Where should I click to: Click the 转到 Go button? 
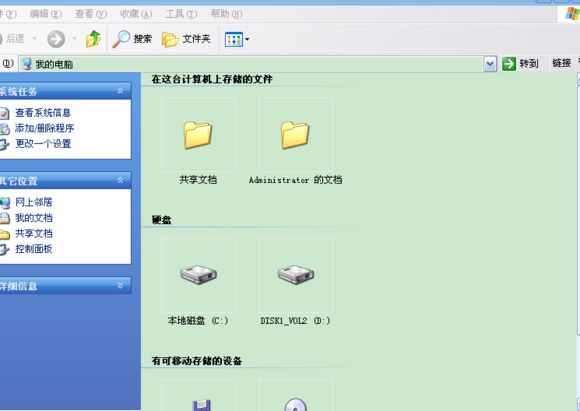[520, 64]
